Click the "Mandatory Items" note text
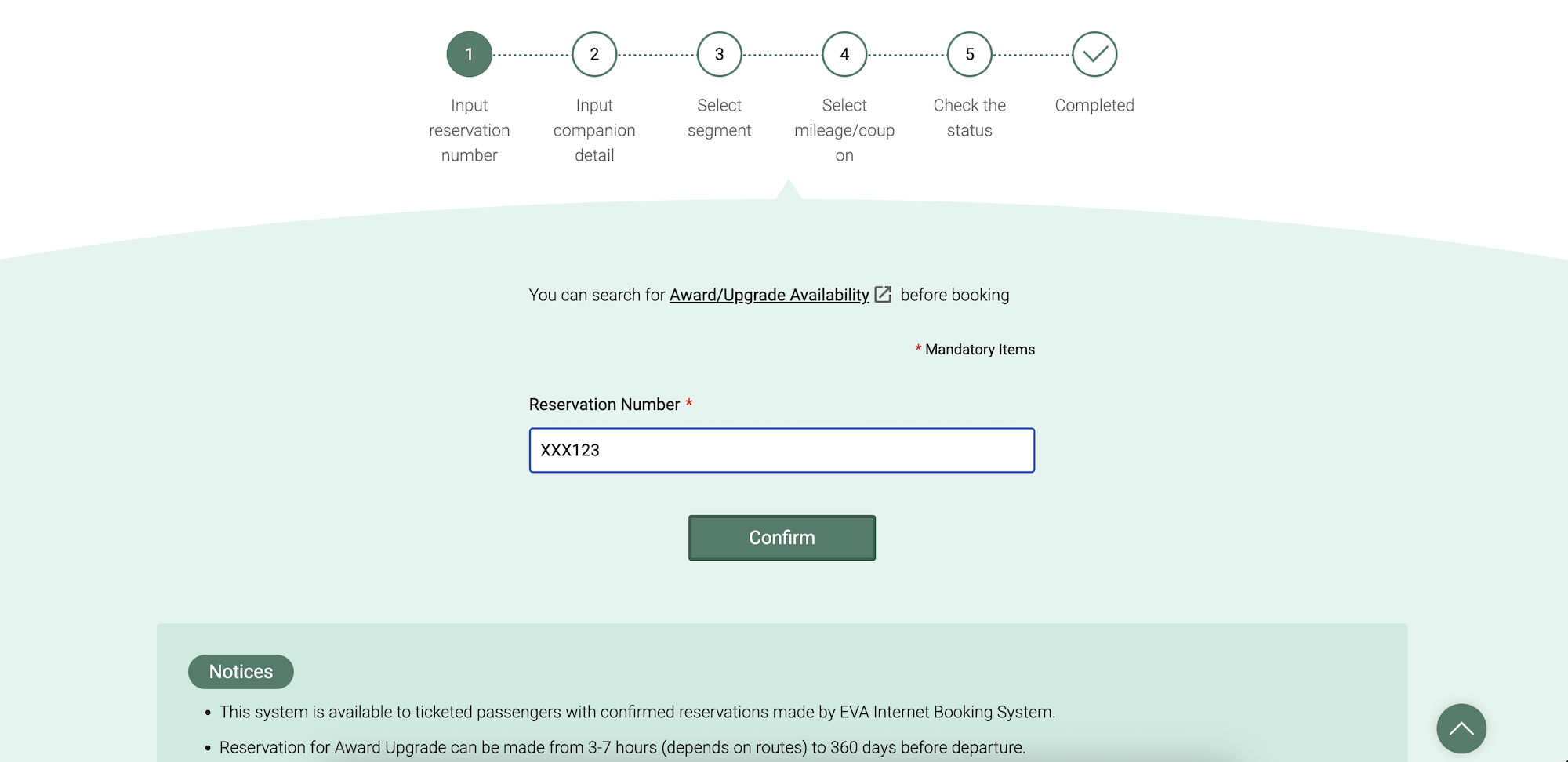Screen dimensions: 1568x762 pyautogui.click(x=979, y=350)
